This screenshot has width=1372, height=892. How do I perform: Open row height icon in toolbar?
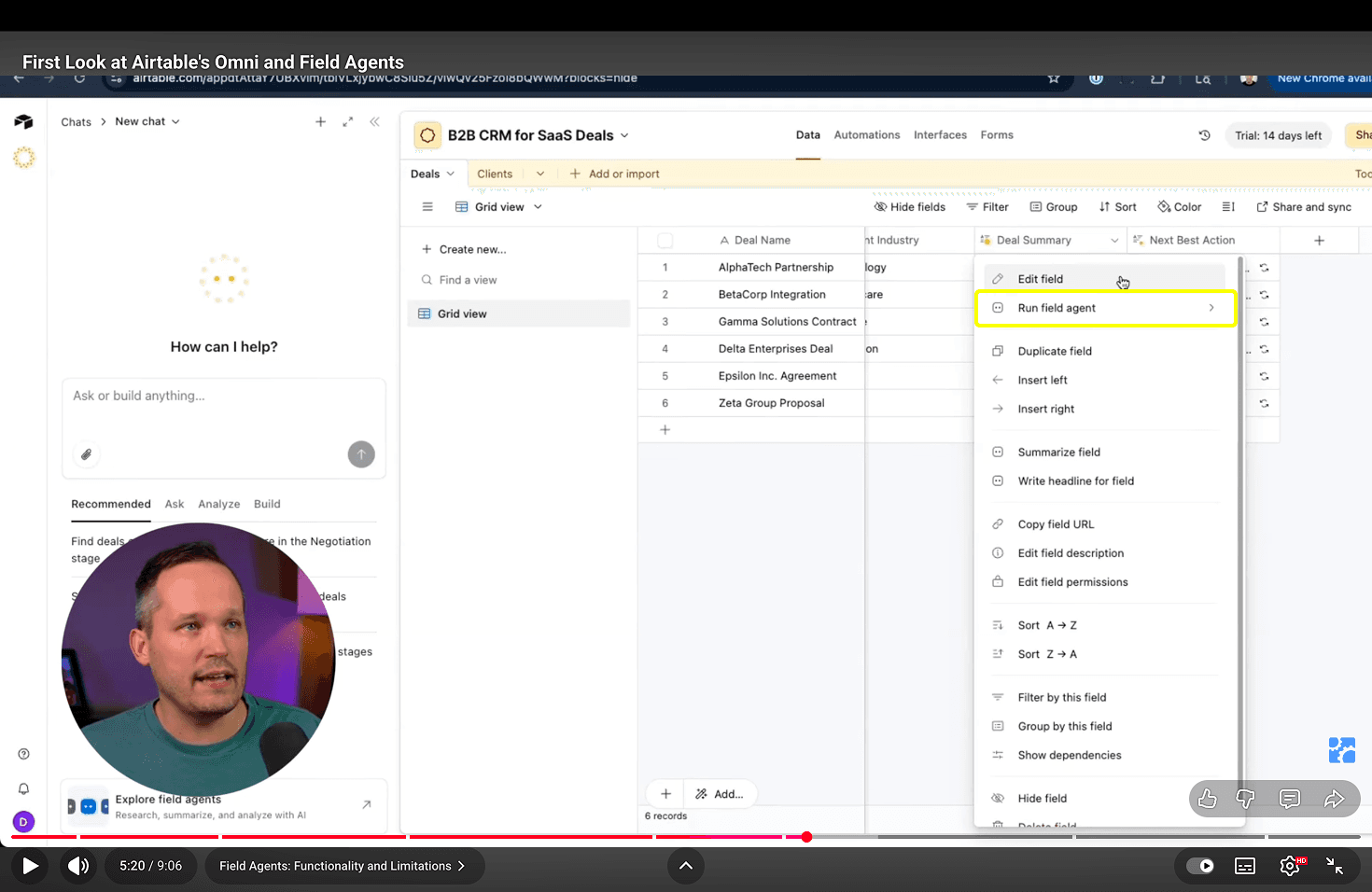pos(1228,207)
